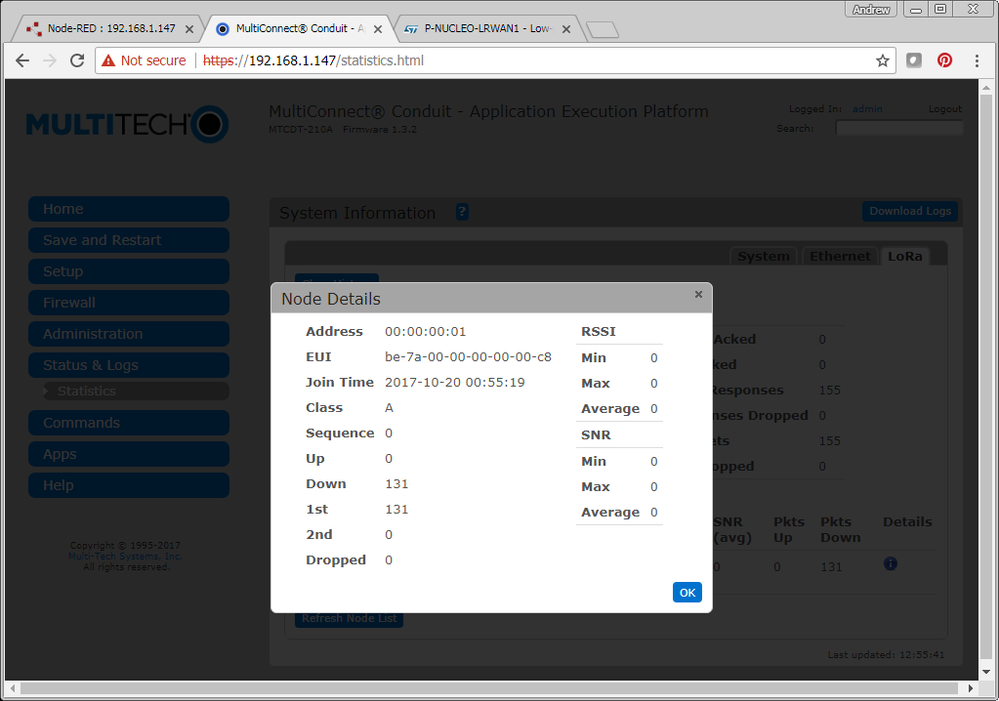The width and height of the screenshot is (999, 701).
Task: Click the System Information help question icon
Action: click(462, 212)
